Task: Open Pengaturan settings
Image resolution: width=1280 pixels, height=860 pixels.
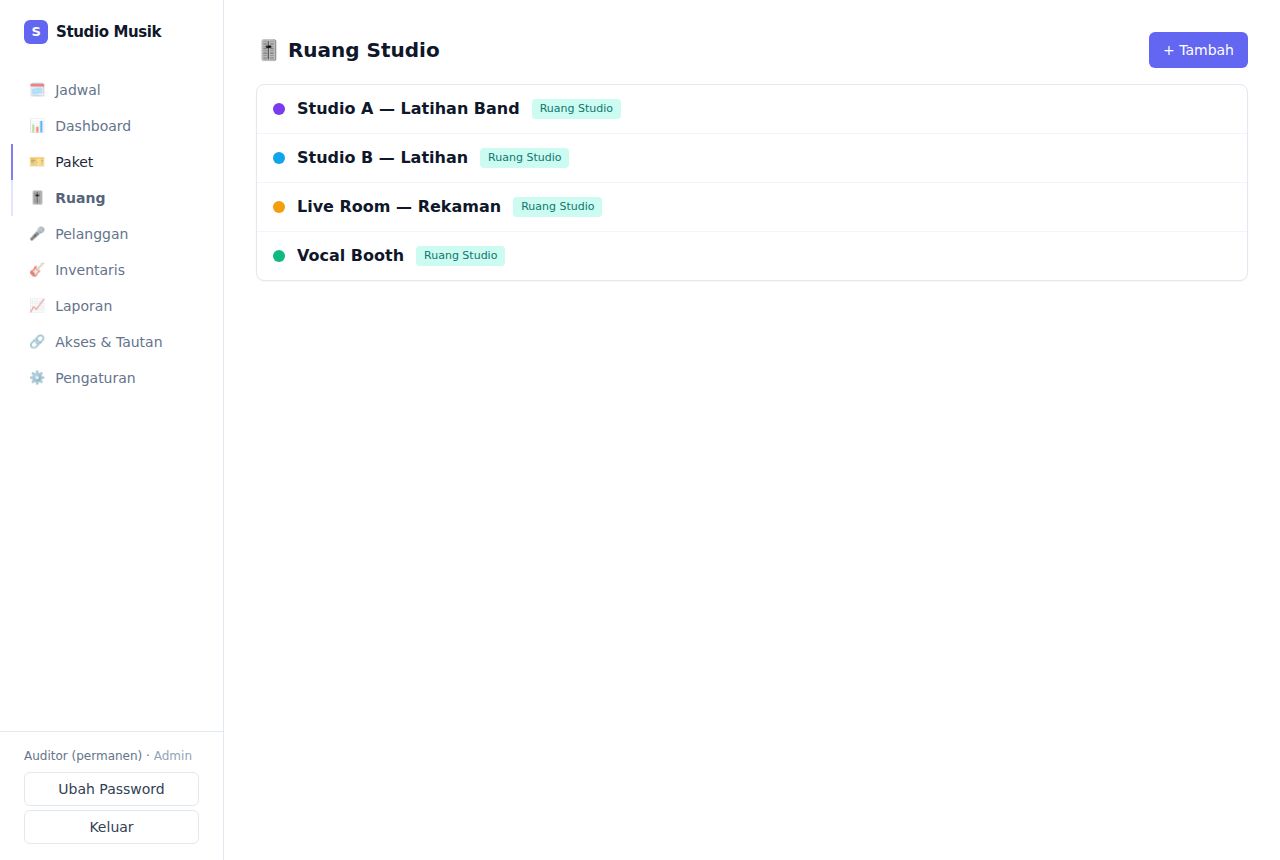Action: coord(111,378)
